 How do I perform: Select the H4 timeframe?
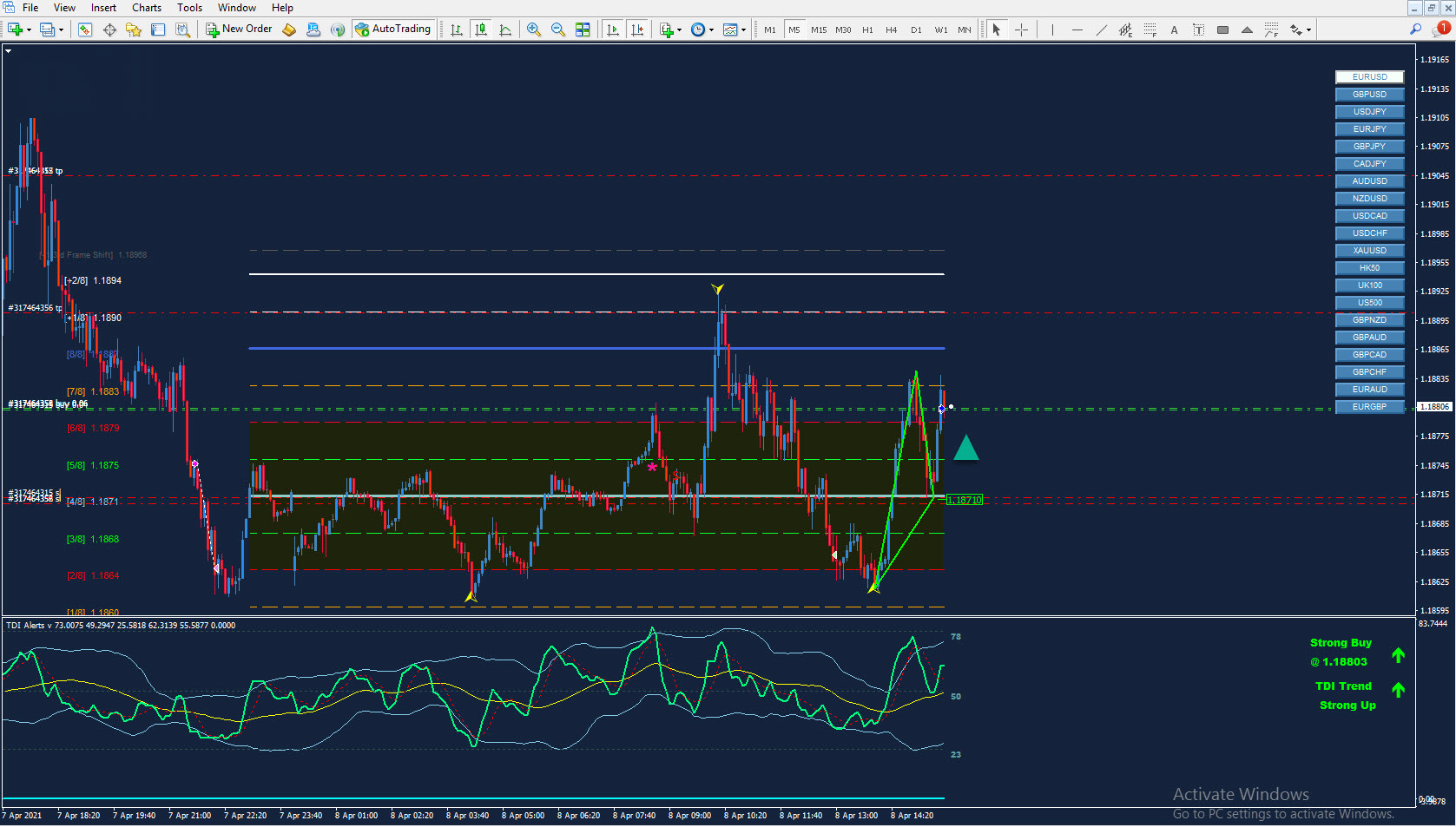click(x=891, y=30)
